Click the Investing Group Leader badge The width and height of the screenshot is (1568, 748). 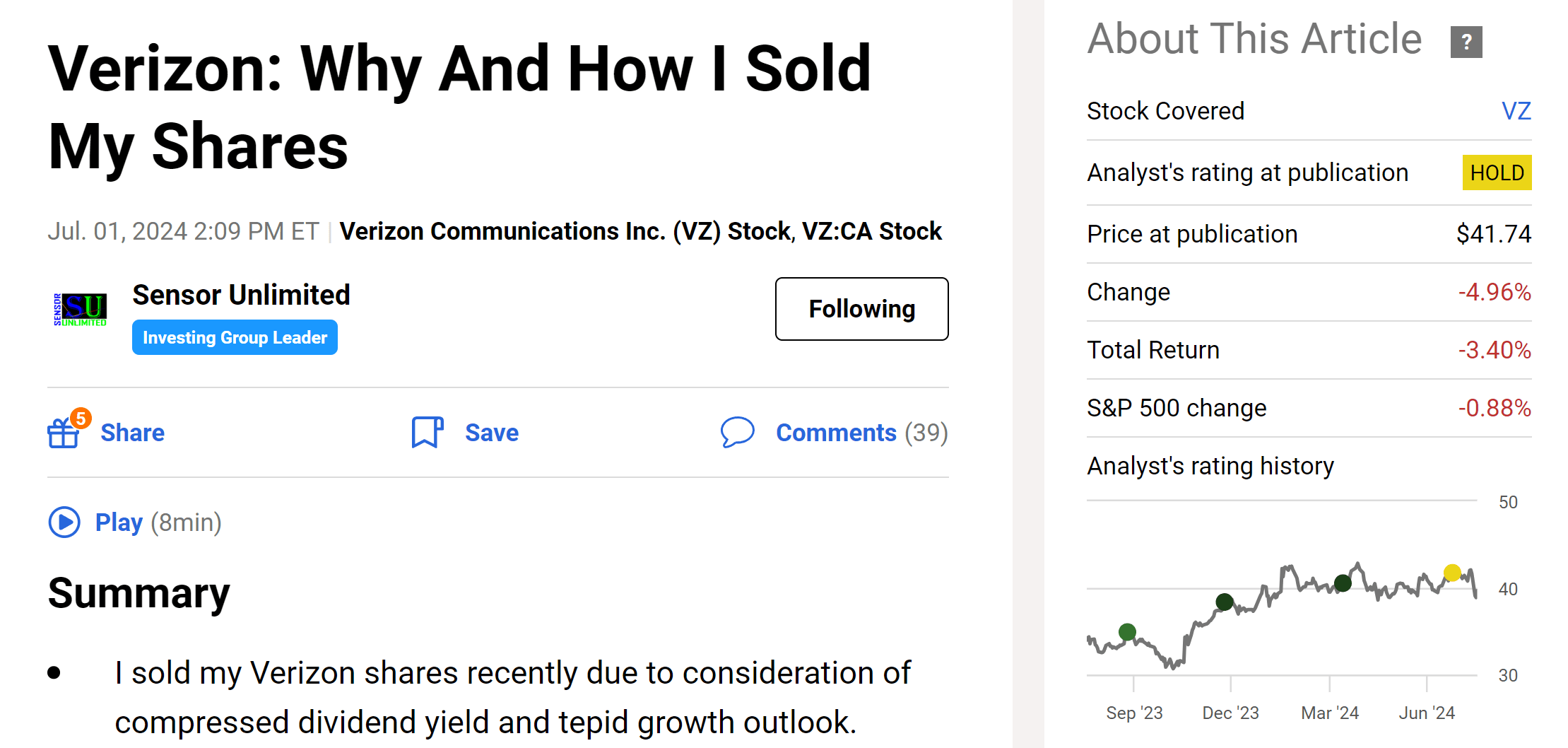coord(235,338)
